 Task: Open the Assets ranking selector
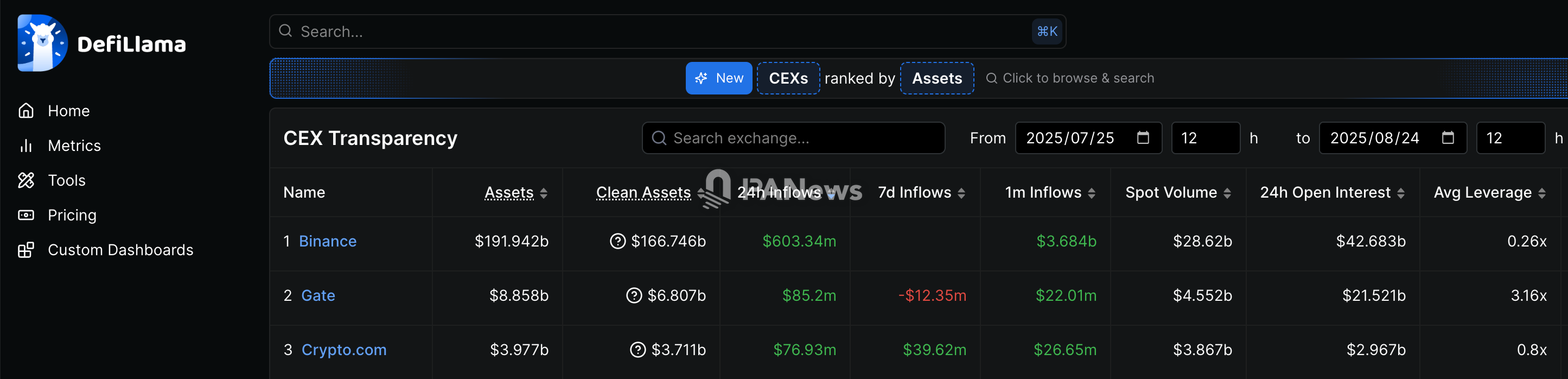pyautogui.click(x=937, y=78)
